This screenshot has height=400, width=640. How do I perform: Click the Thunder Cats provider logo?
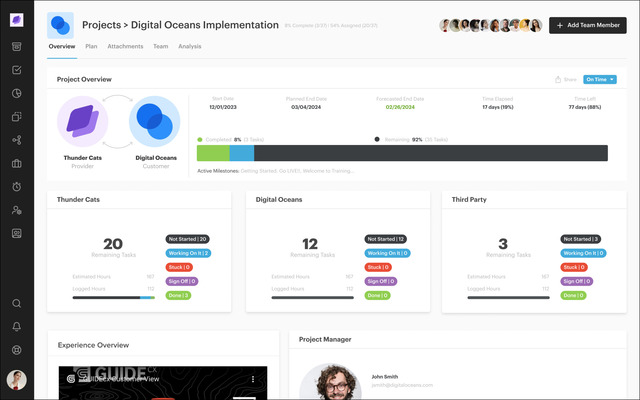click(x=82, y=122)
